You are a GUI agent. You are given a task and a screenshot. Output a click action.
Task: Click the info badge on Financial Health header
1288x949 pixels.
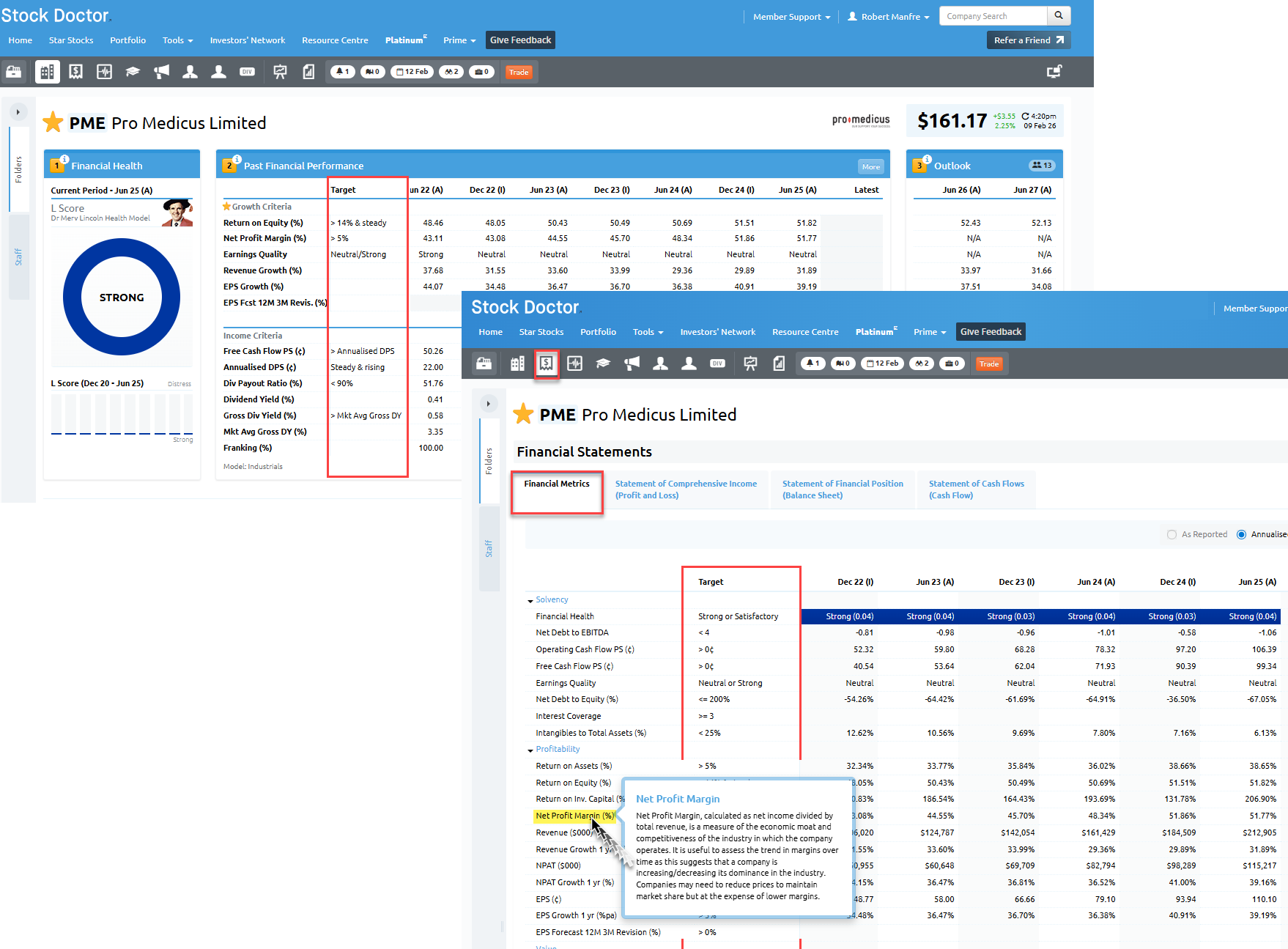[64, 159]
